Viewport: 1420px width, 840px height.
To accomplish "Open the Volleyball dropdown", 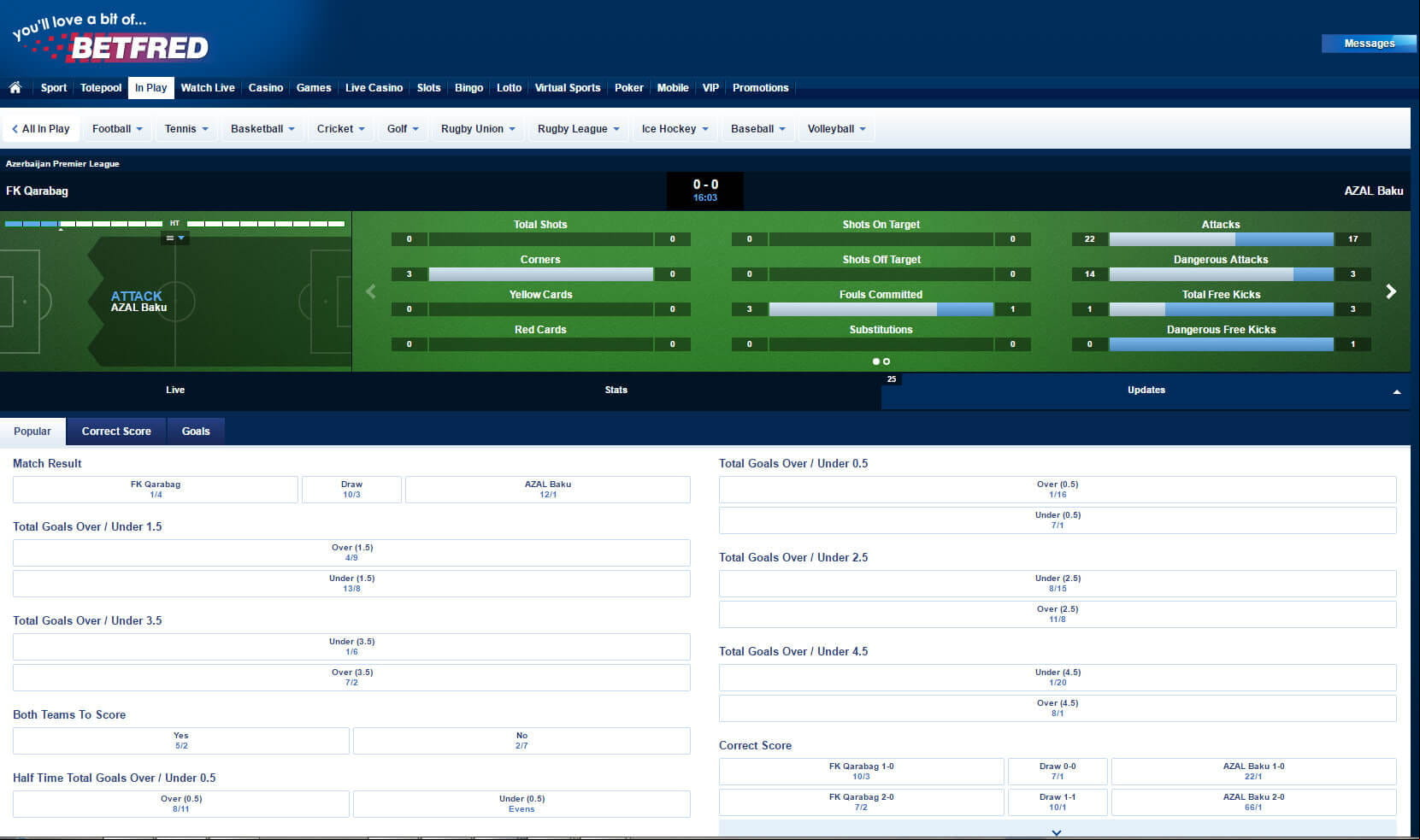I will coord(836,129).
